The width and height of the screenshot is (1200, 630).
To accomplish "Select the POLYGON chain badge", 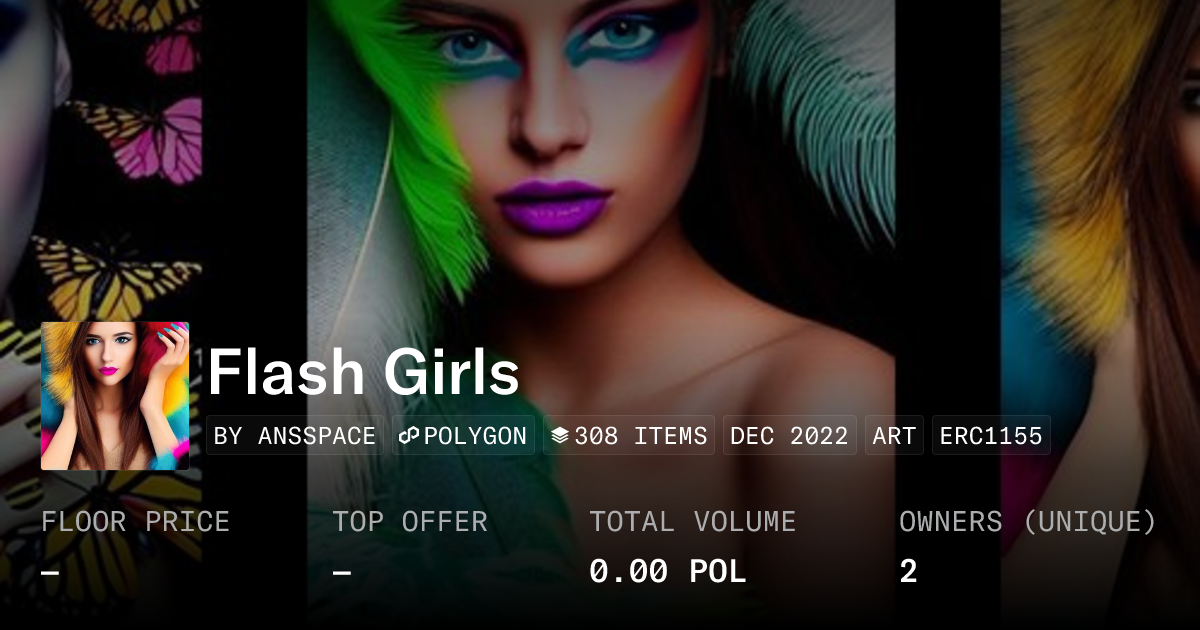I will tap(463, 436).
